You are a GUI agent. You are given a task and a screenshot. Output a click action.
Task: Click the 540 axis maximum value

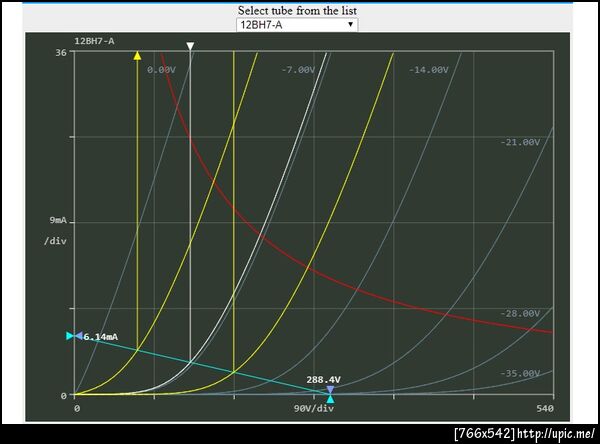(545, 408)
